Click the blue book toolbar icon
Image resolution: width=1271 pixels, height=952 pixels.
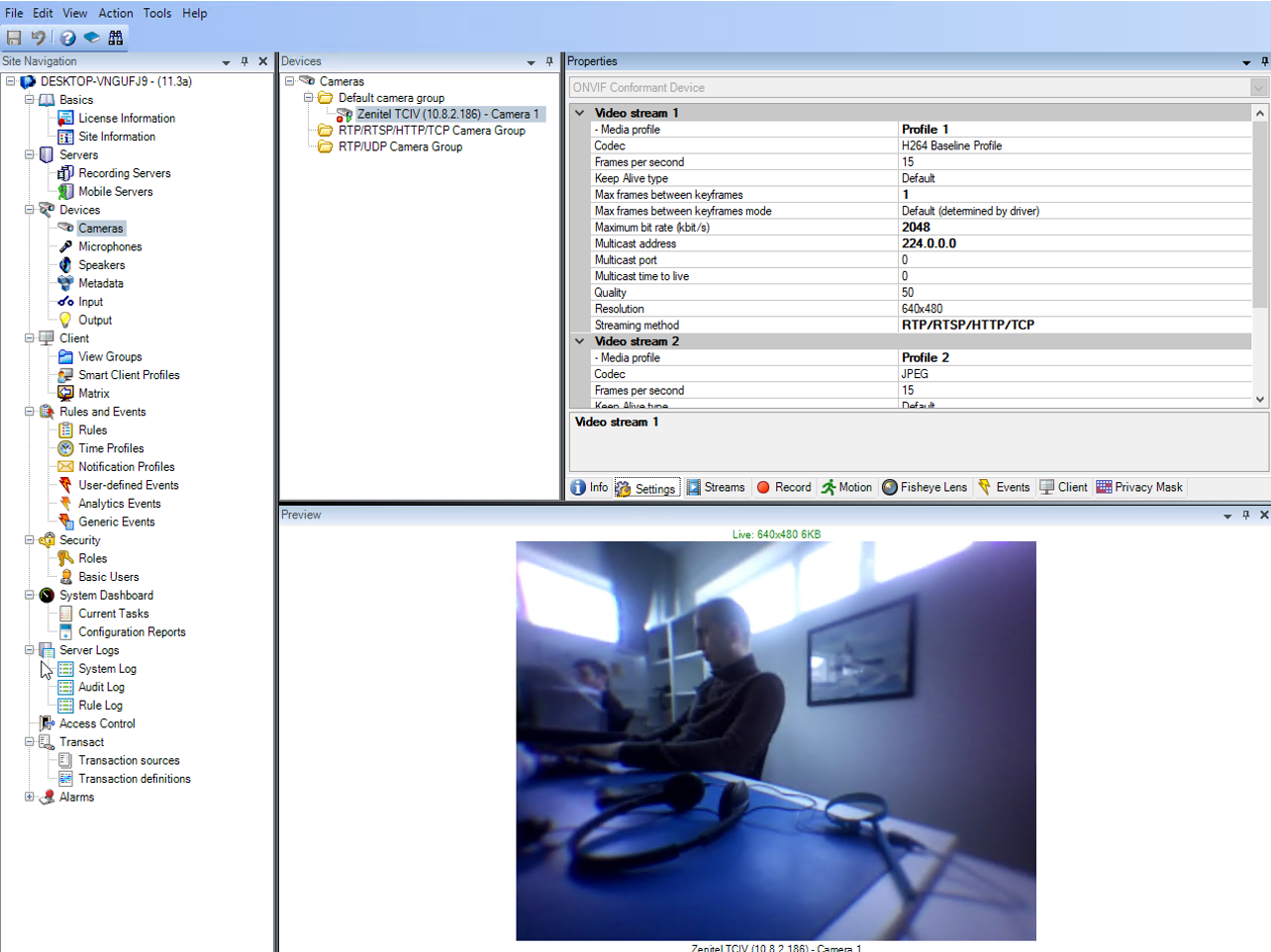click(x=92, y=38)
